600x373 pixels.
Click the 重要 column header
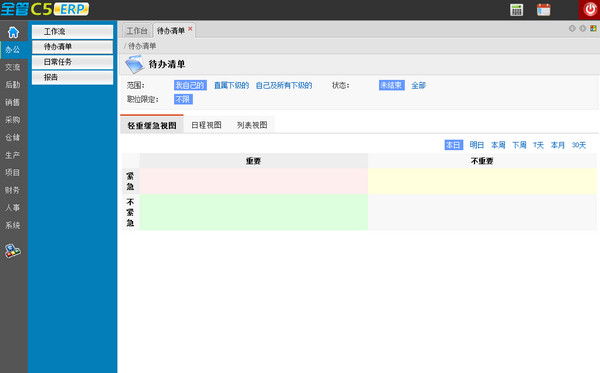[x=254, y=161]
